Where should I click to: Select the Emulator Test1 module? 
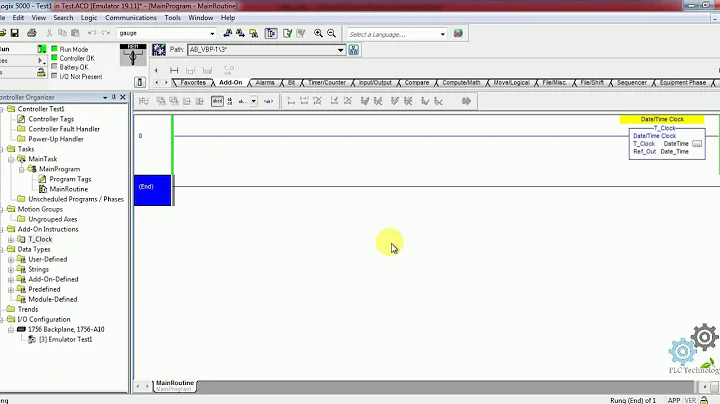66,340
